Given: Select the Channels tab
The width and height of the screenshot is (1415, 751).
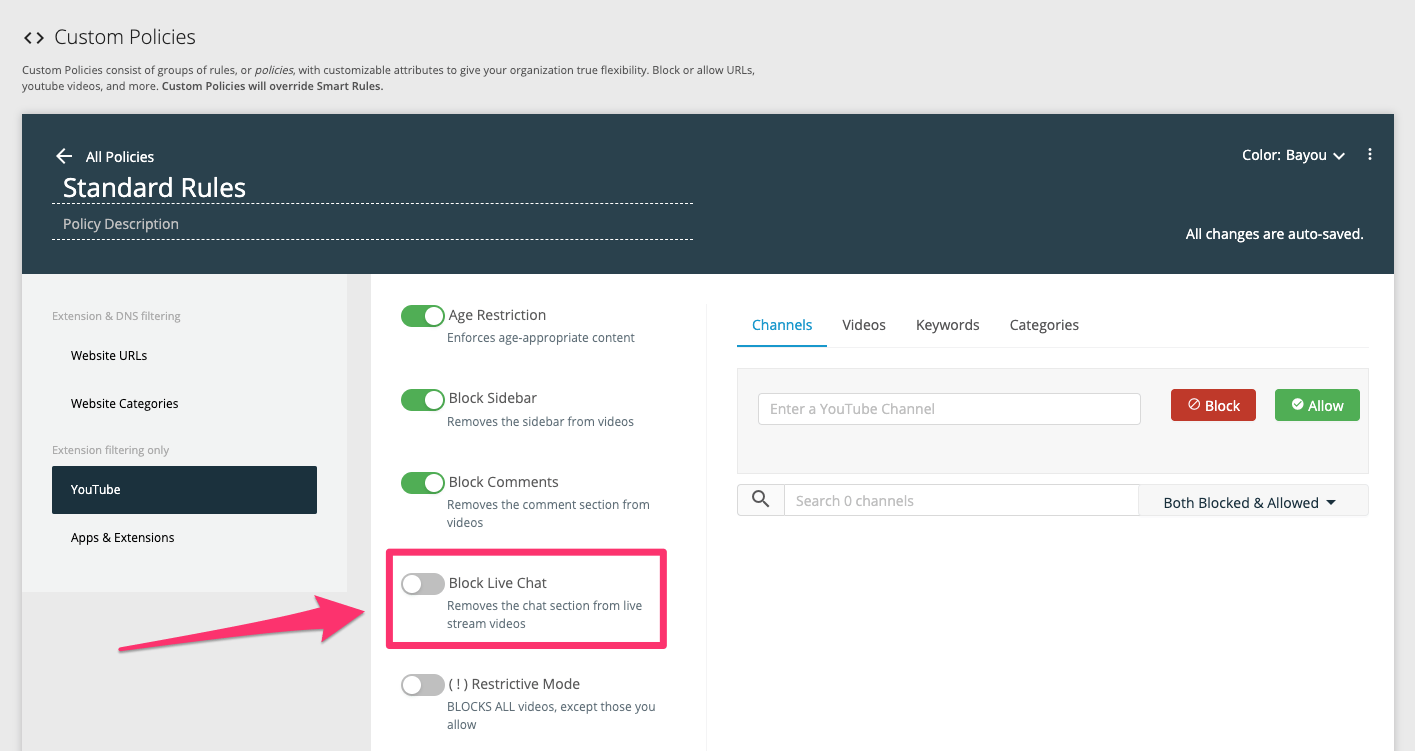Looking at the screenshot, I should (x=782, y=325).
